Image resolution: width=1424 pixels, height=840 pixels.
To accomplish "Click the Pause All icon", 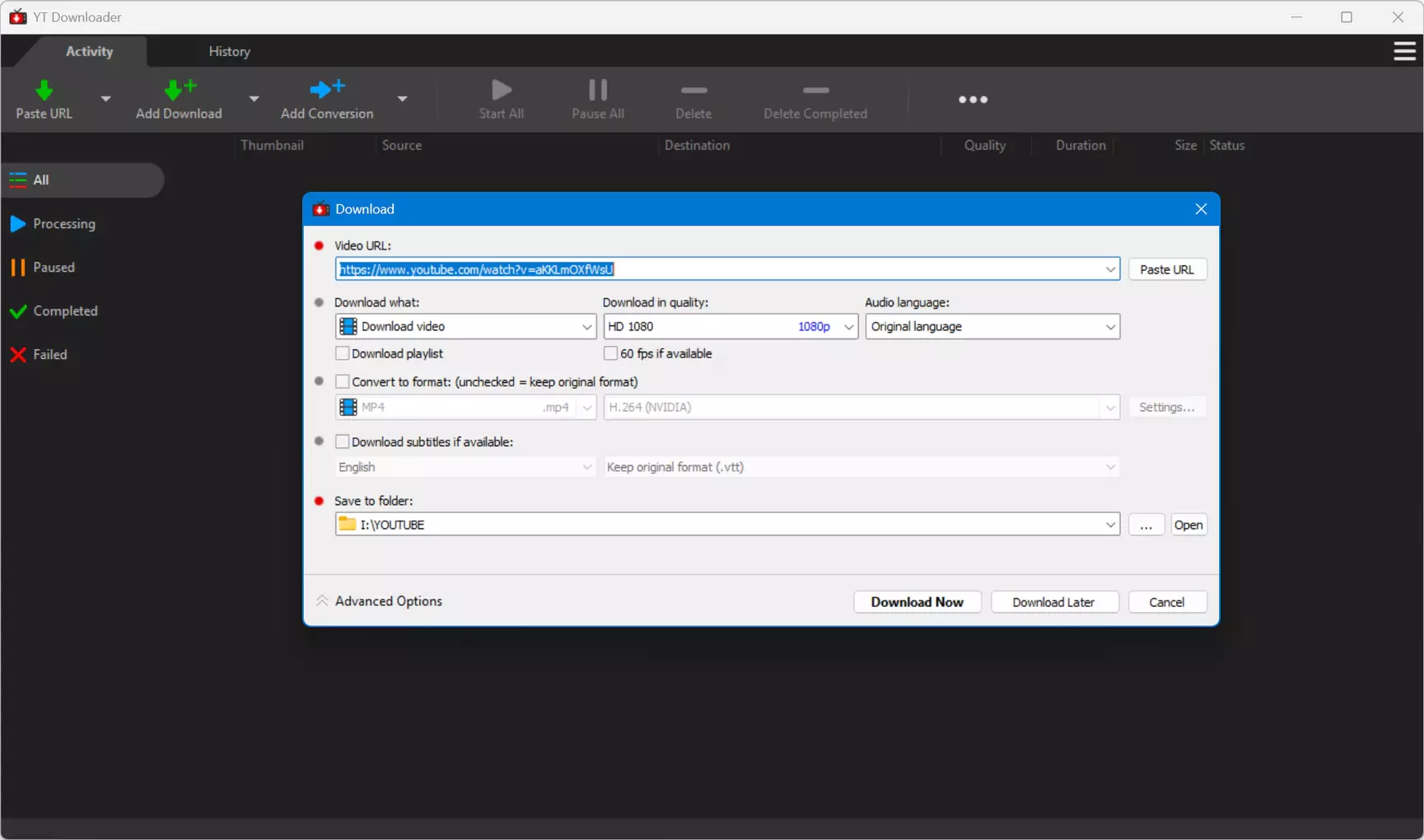I will [598, 89].
